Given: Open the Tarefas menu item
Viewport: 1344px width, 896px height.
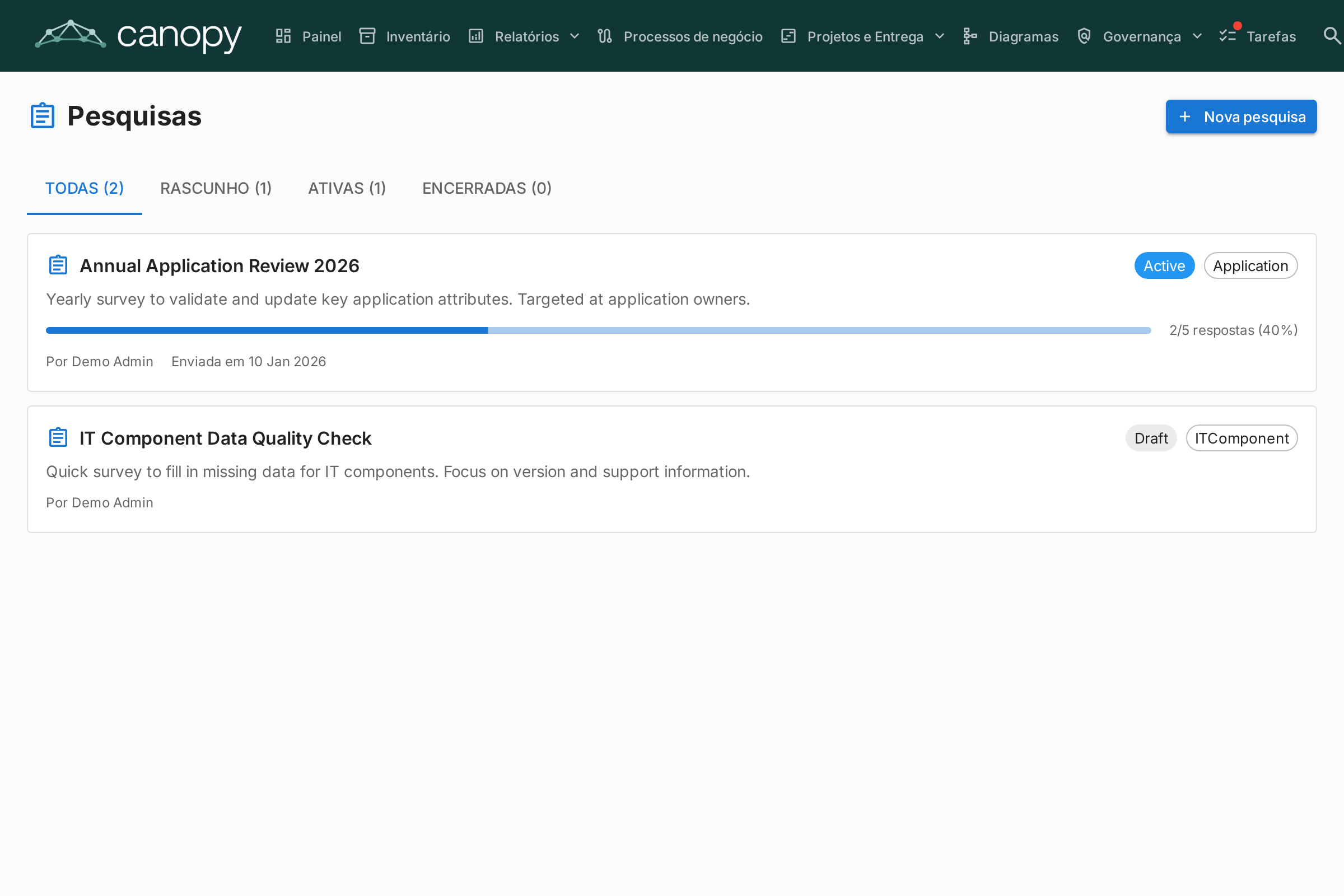Looking at the screenshot, I should (x=1258, y=36).
